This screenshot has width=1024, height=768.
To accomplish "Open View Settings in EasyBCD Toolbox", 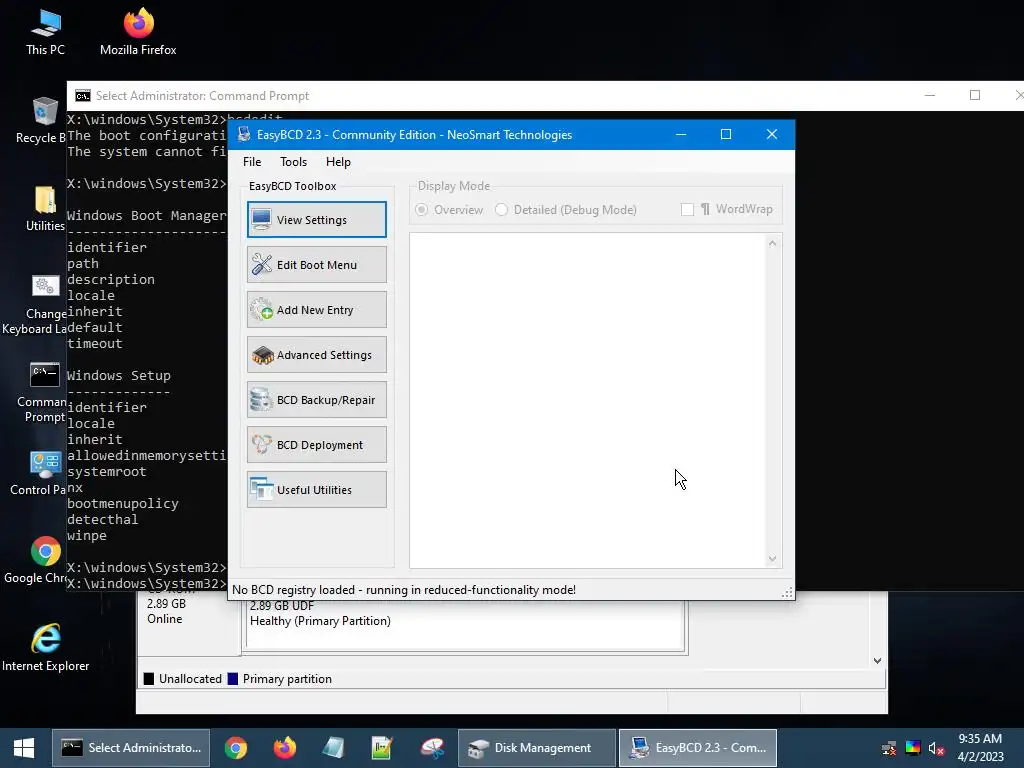I will [317, 219].
